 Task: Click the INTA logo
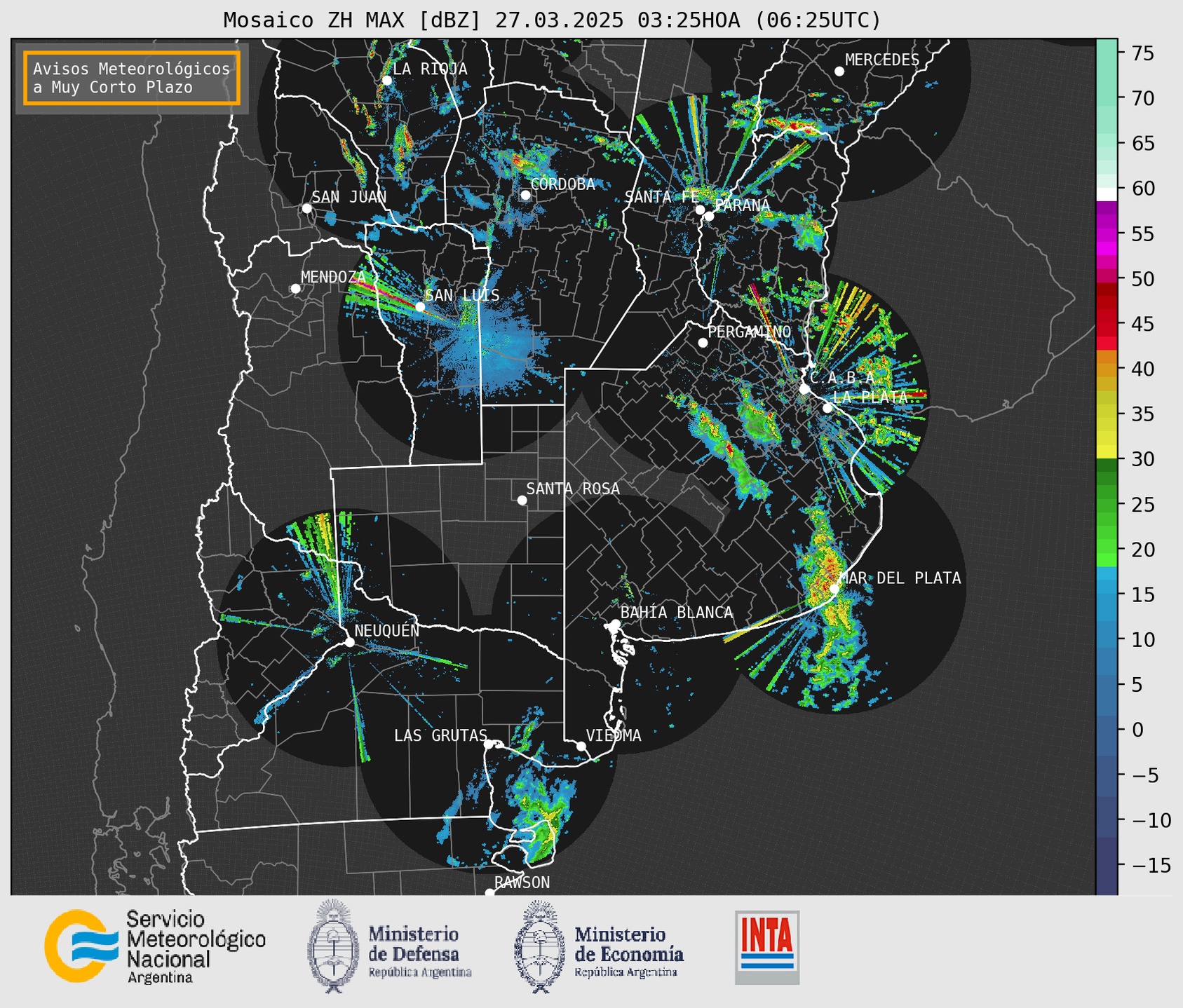767,947
